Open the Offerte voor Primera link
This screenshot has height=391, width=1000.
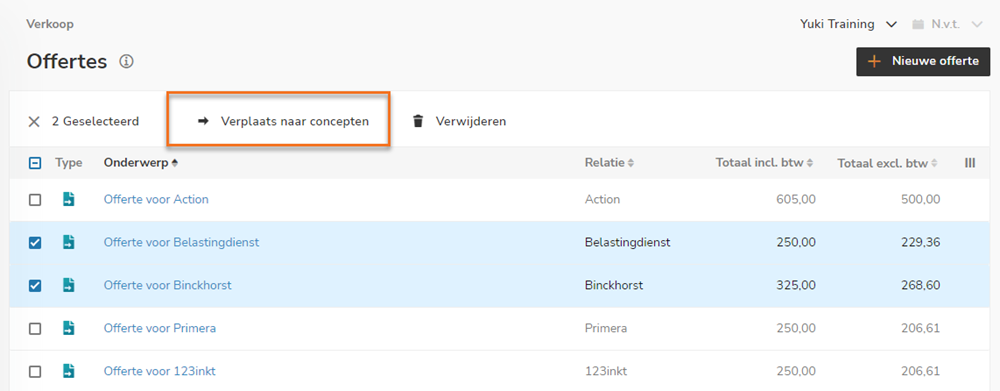(160, 328)
